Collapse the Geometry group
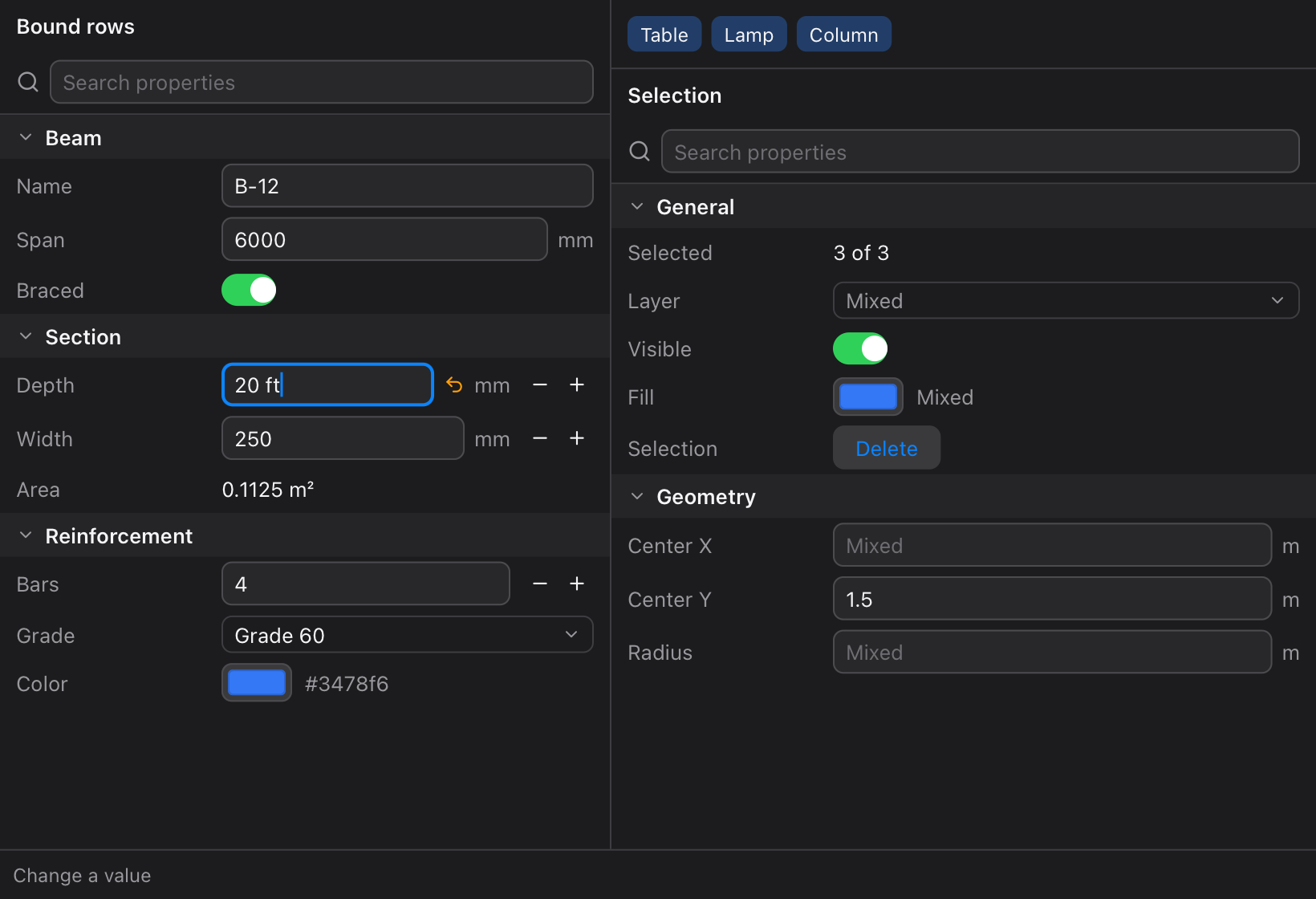The width and height of the screenshot is (1316, 899). coord(637,496)
